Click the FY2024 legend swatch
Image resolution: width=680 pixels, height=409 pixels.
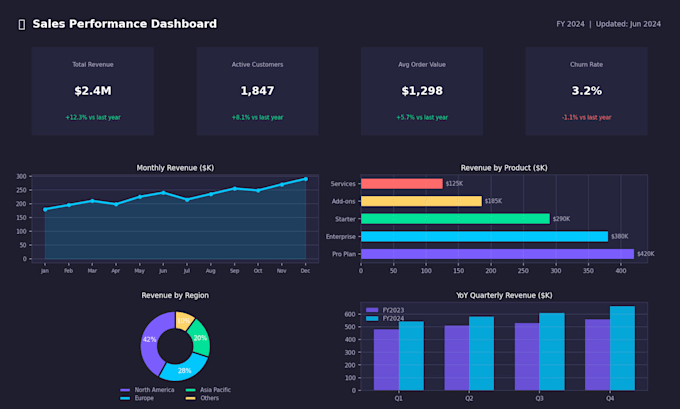372,319
